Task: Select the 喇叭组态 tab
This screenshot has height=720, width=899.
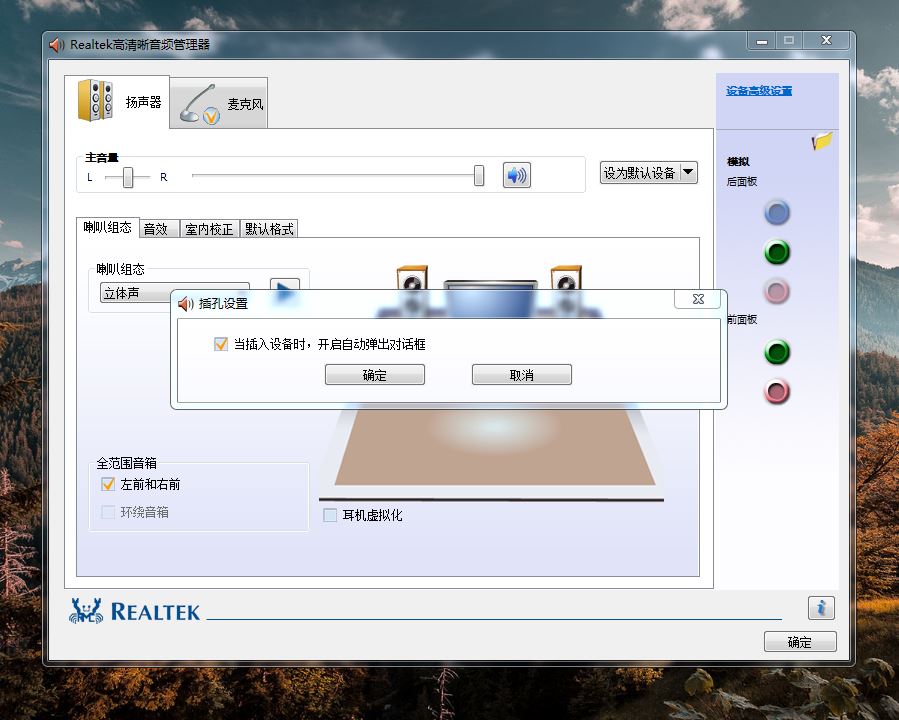Action: [x=107, y=227]
